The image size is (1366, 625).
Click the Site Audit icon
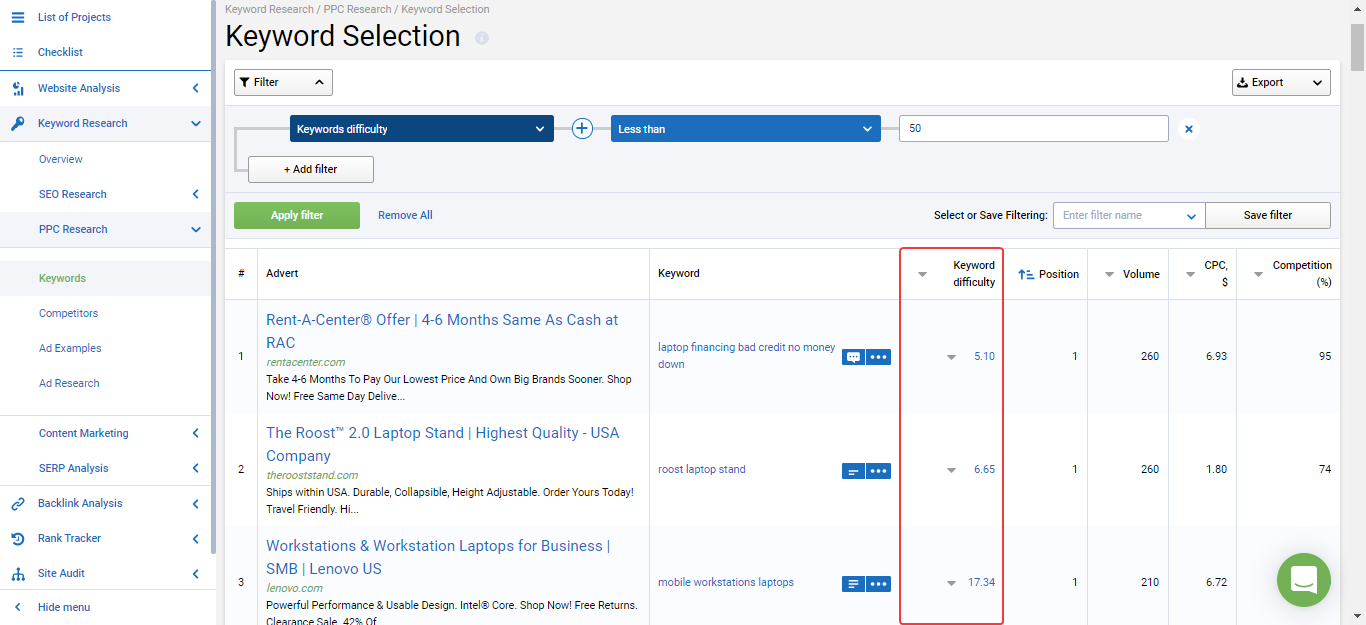pos(18,573)
